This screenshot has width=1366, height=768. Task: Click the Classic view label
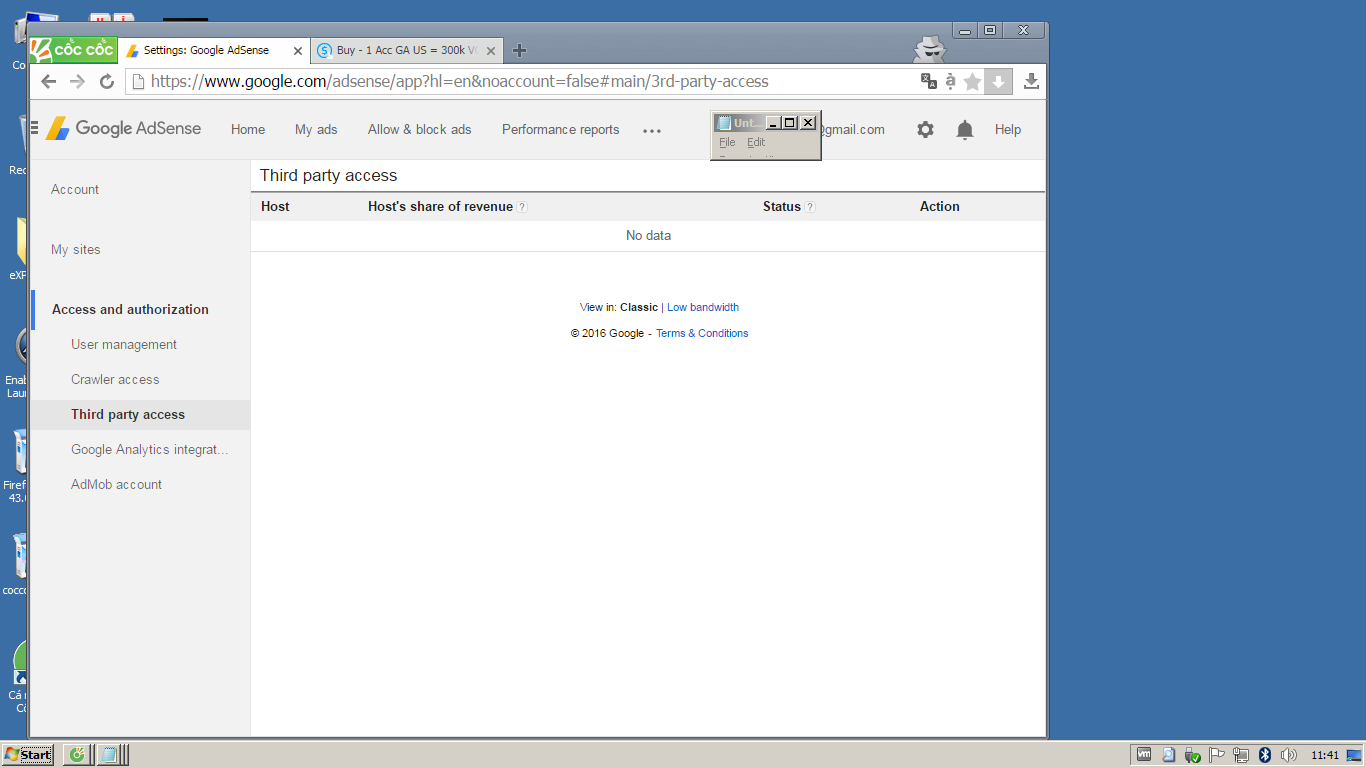pos(639,307)
